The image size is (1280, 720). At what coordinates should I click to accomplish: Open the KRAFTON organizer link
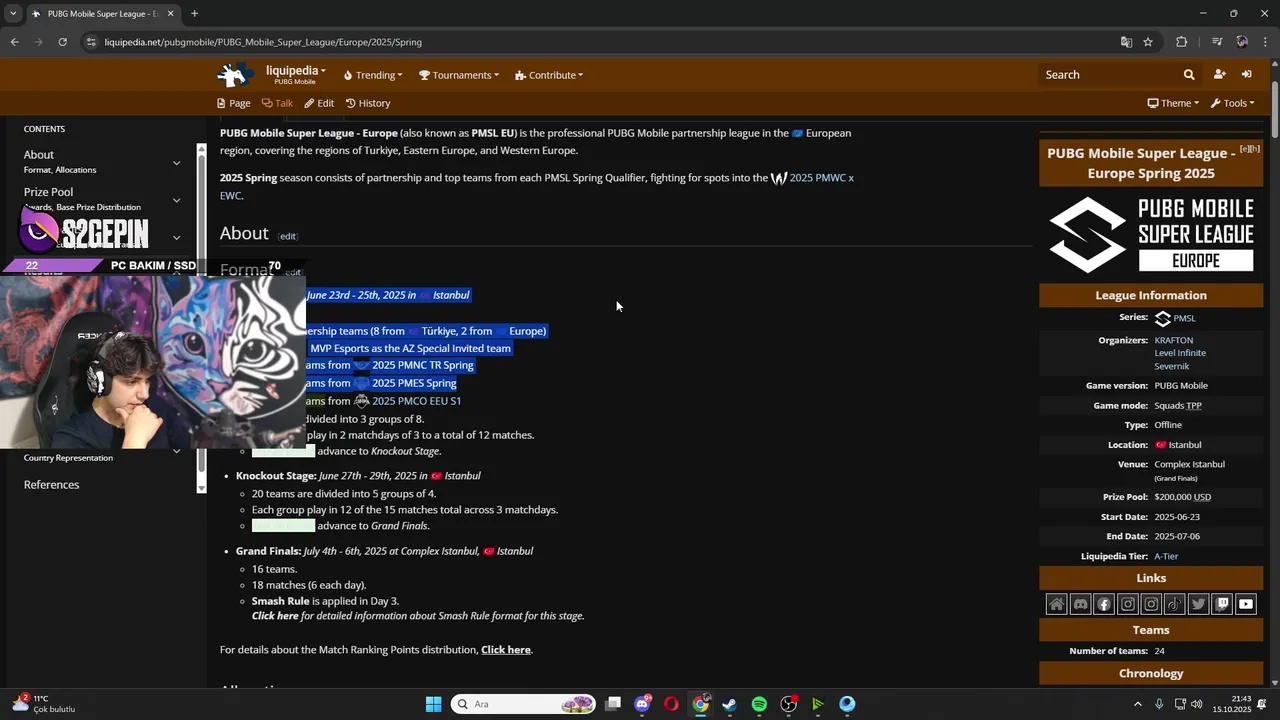tap(1174, 340)
